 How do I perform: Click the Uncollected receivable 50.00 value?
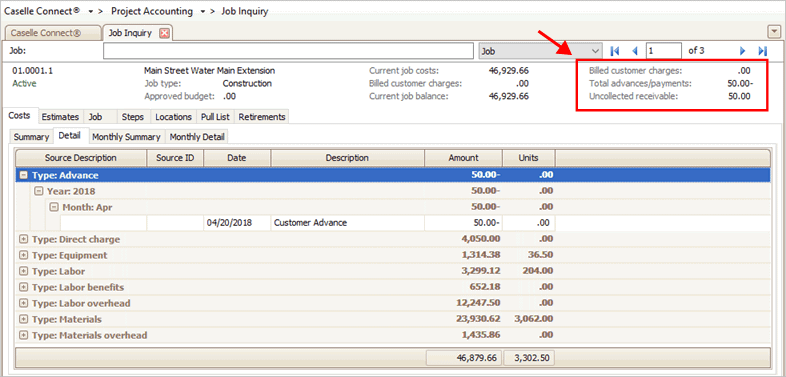(x=739, y=96)
